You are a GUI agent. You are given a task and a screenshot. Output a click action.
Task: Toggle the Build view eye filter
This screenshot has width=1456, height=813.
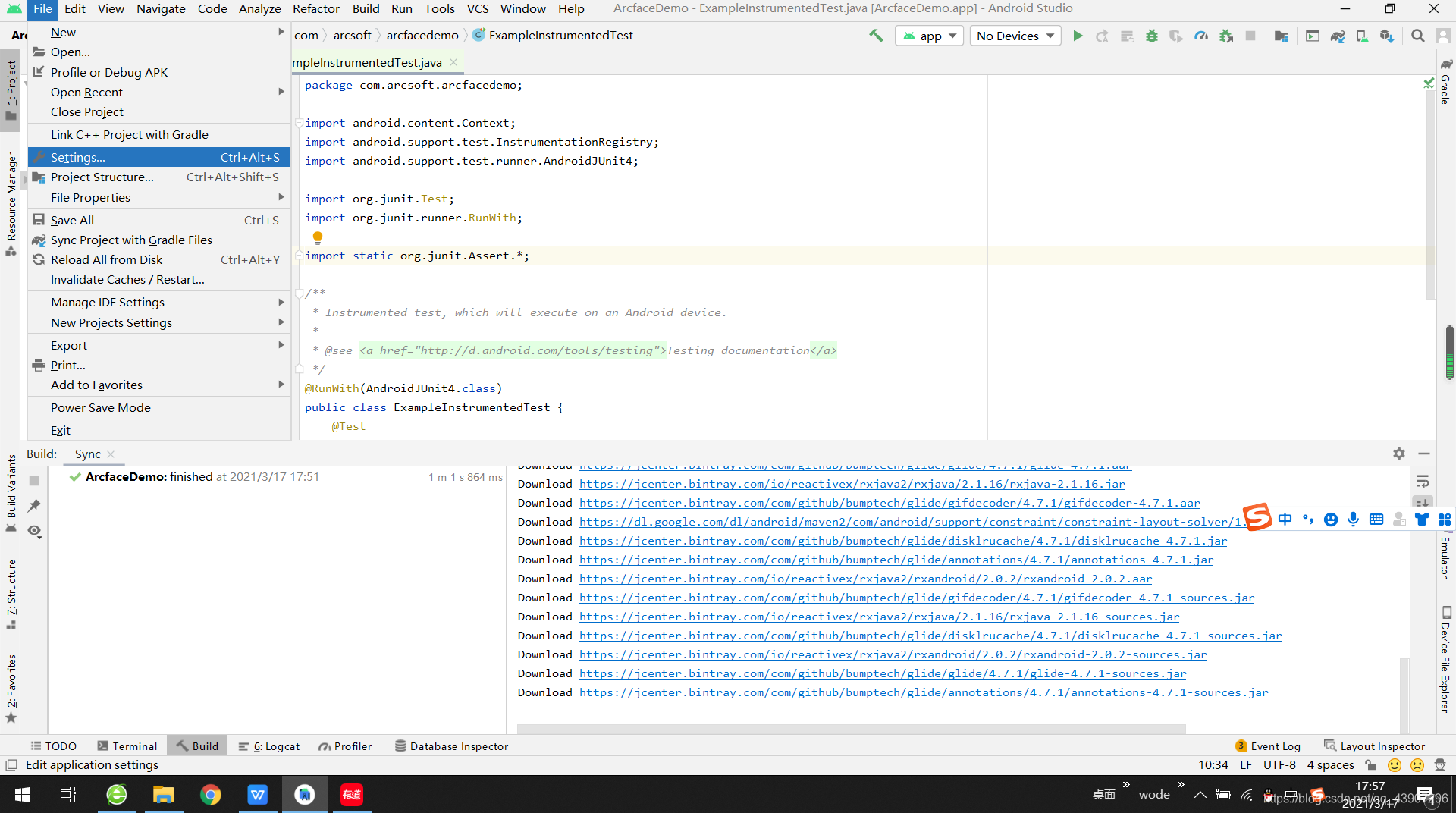[x=34, y=531]
